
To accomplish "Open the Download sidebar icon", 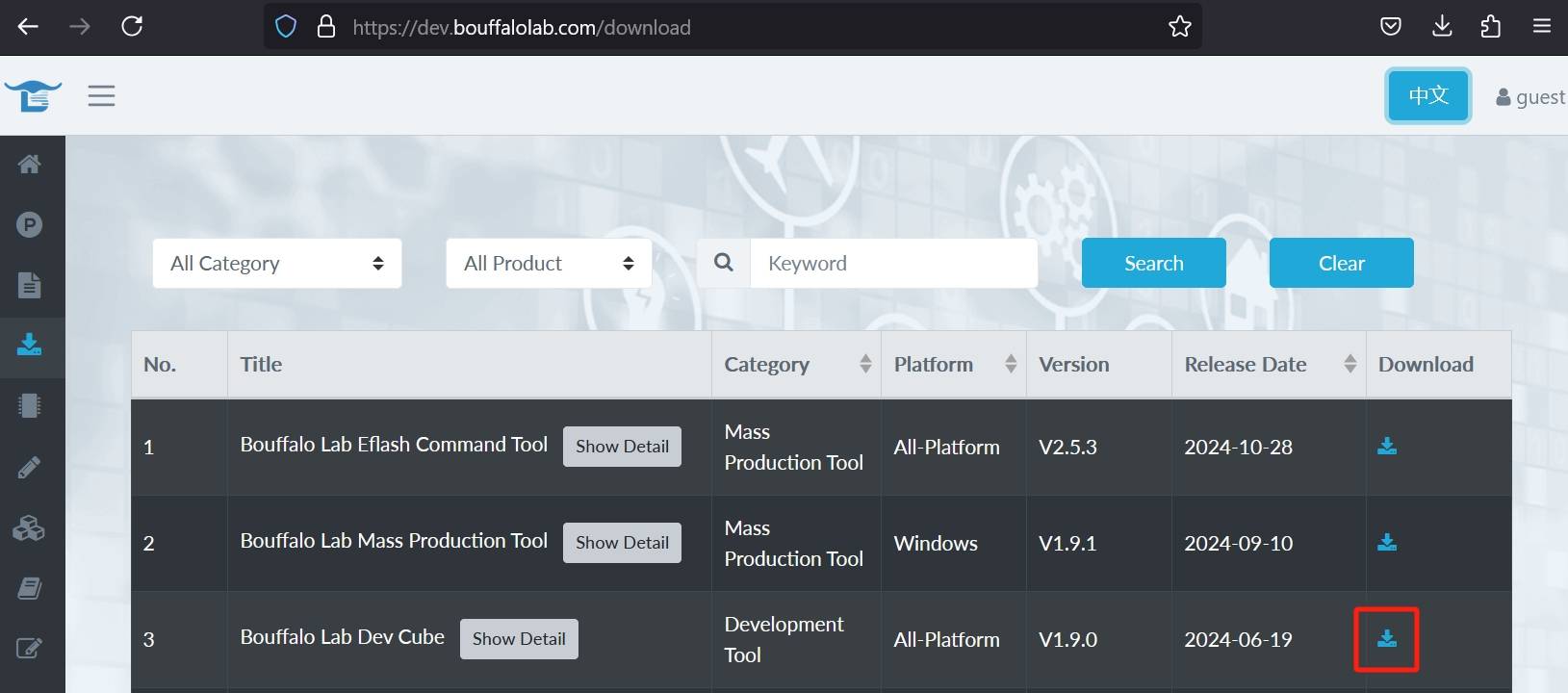I will [x=29, y=345].
